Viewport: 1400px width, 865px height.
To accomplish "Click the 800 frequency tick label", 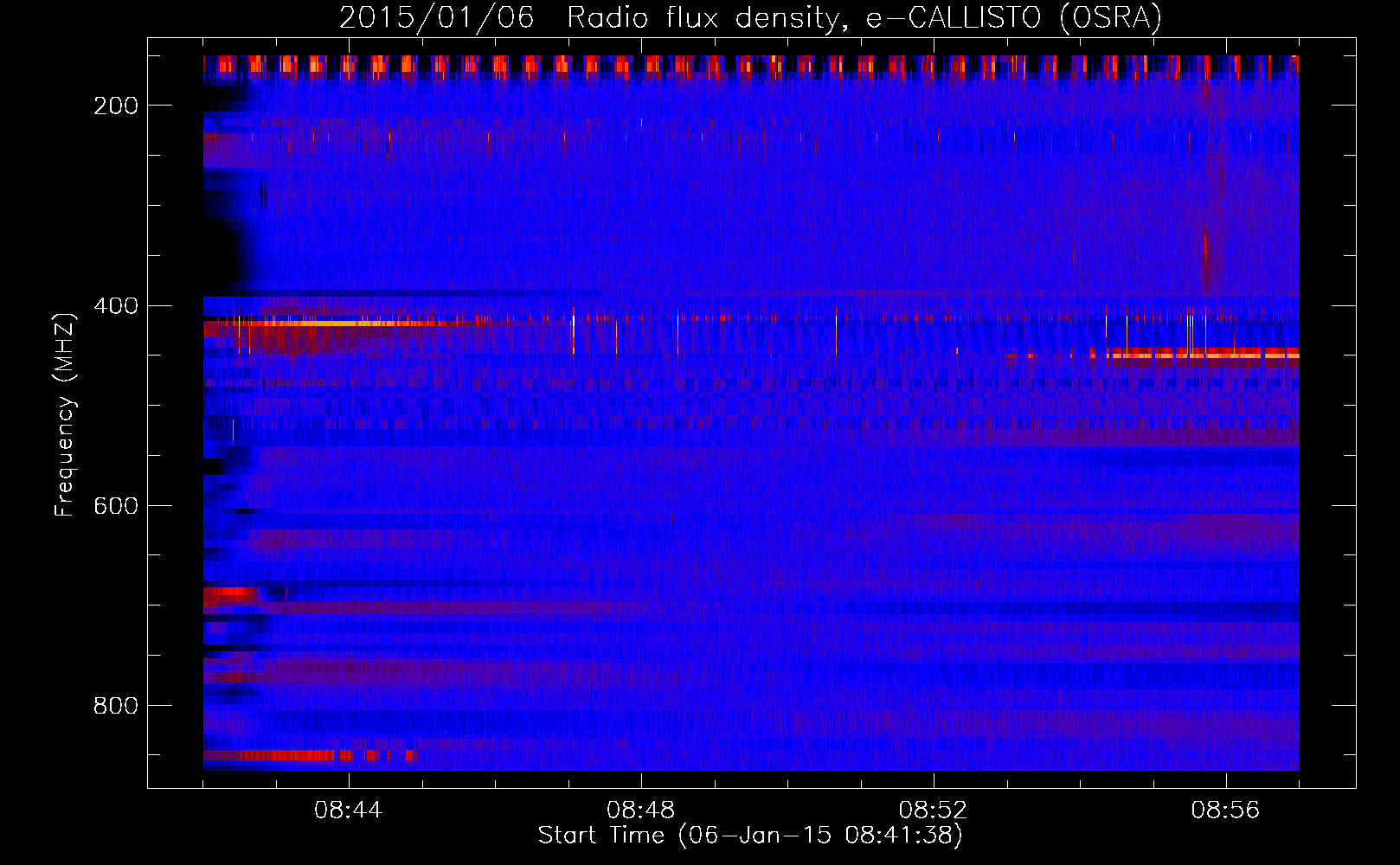I will (x=116, y=706).
